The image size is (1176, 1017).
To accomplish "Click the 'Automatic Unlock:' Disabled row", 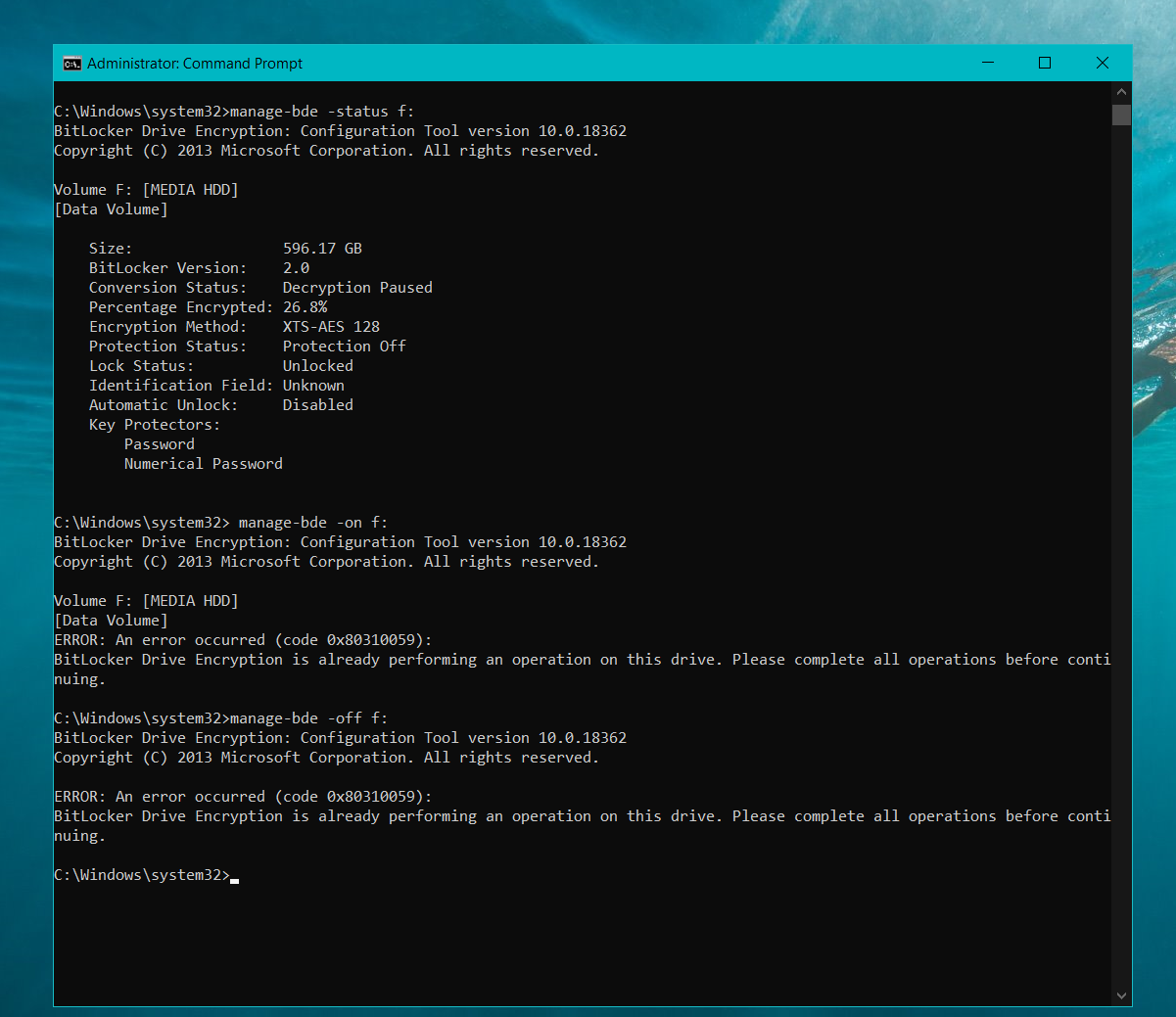I will [x=221, y=405].
